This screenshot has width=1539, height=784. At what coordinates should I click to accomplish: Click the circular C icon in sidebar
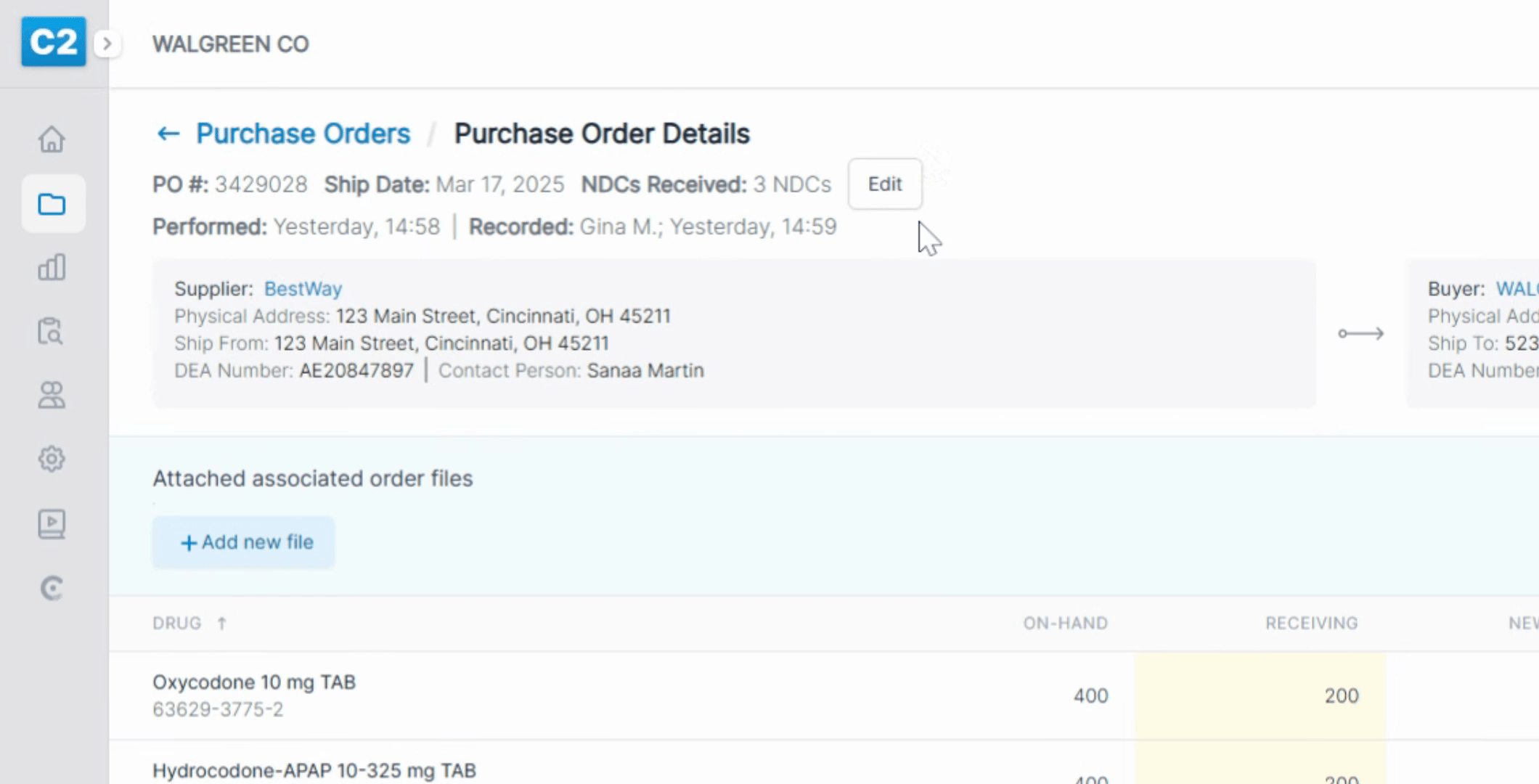point(52,588)
